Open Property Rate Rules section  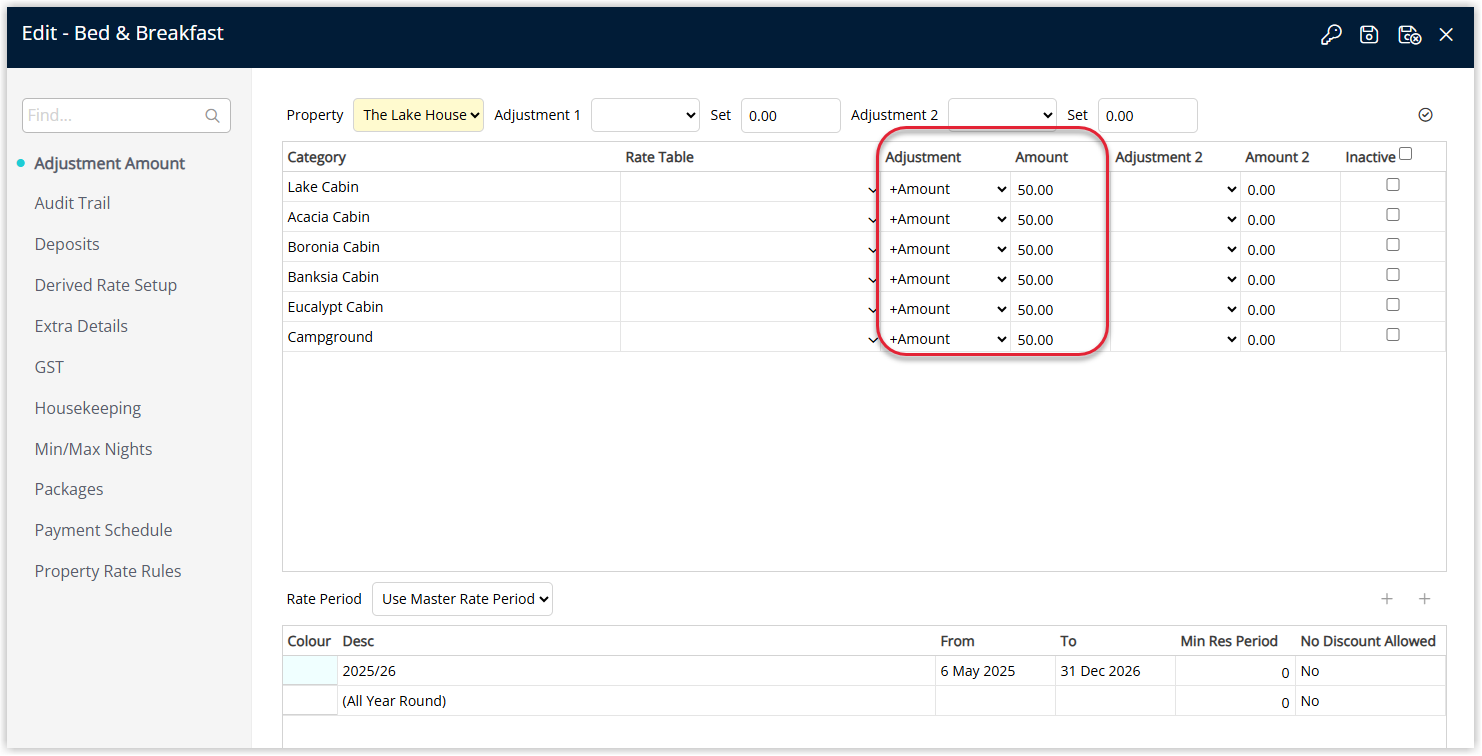[108, 571]
